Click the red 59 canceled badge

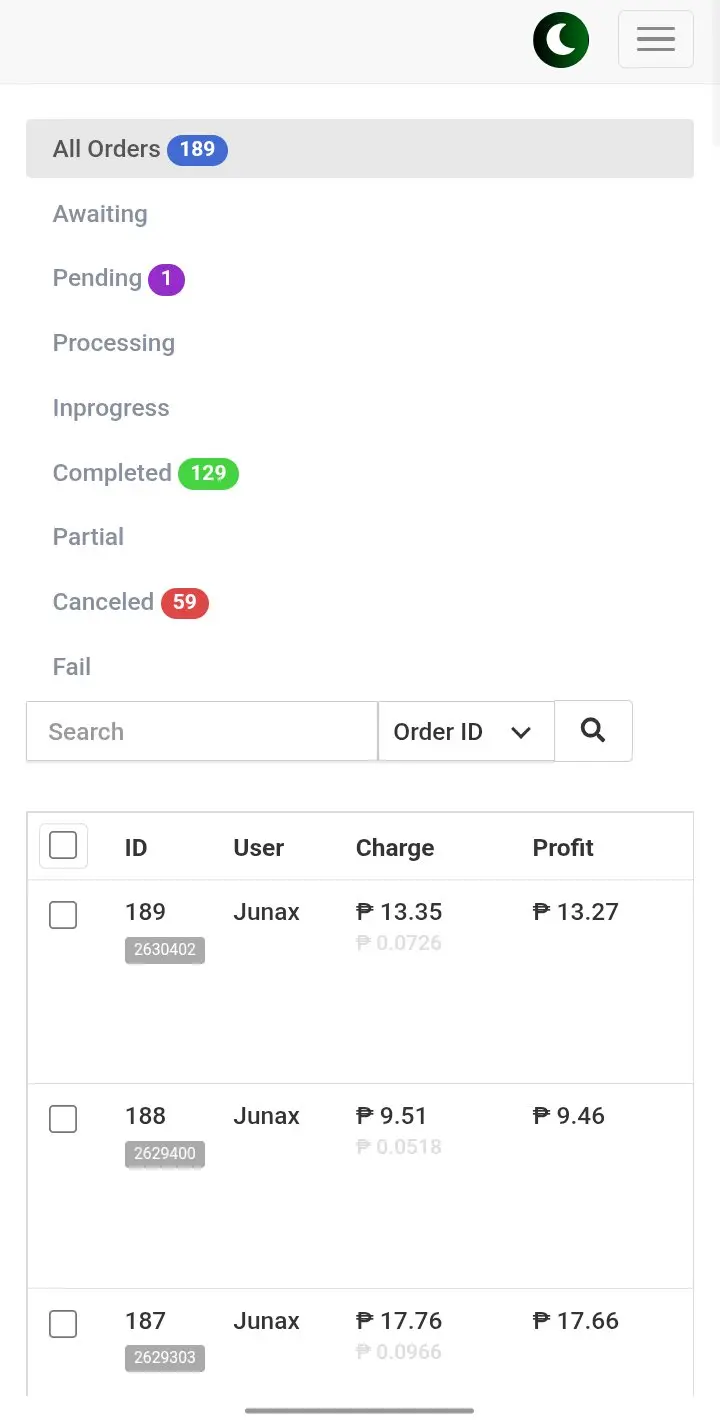184,603
